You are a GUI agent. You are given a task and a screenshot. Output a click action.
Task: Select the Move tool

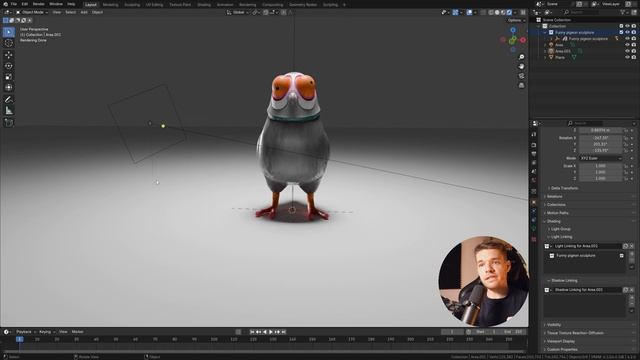[x=9, y=55]
